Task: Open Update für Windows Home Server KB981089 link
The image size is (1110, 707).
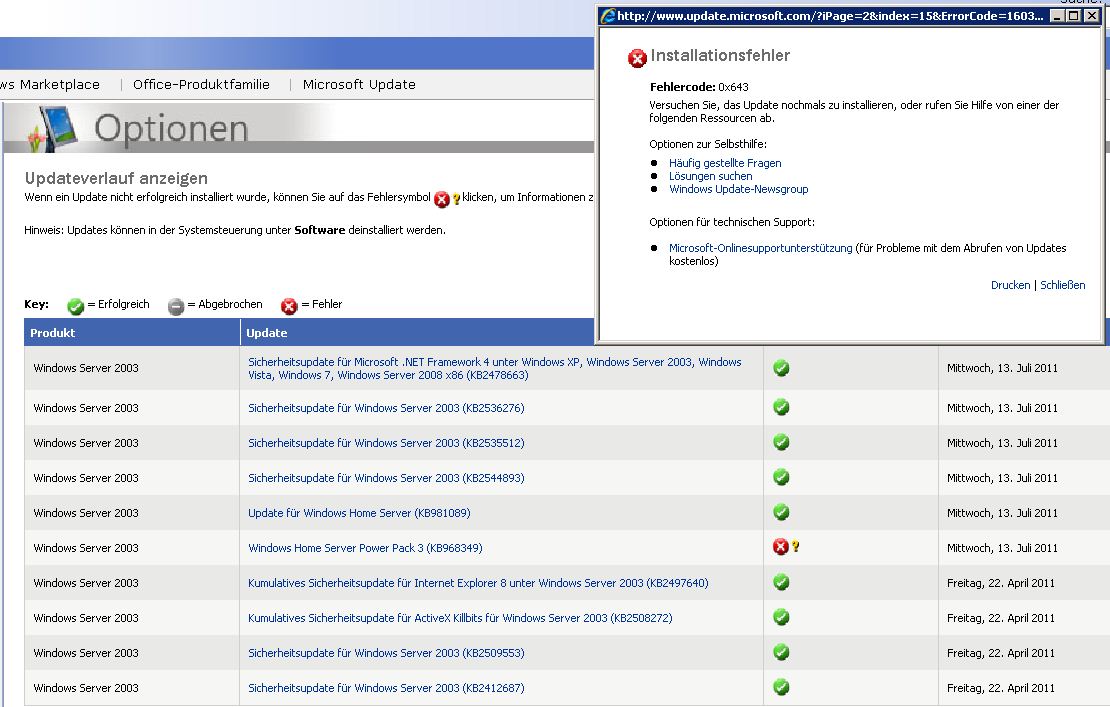Action: point(359,513)
